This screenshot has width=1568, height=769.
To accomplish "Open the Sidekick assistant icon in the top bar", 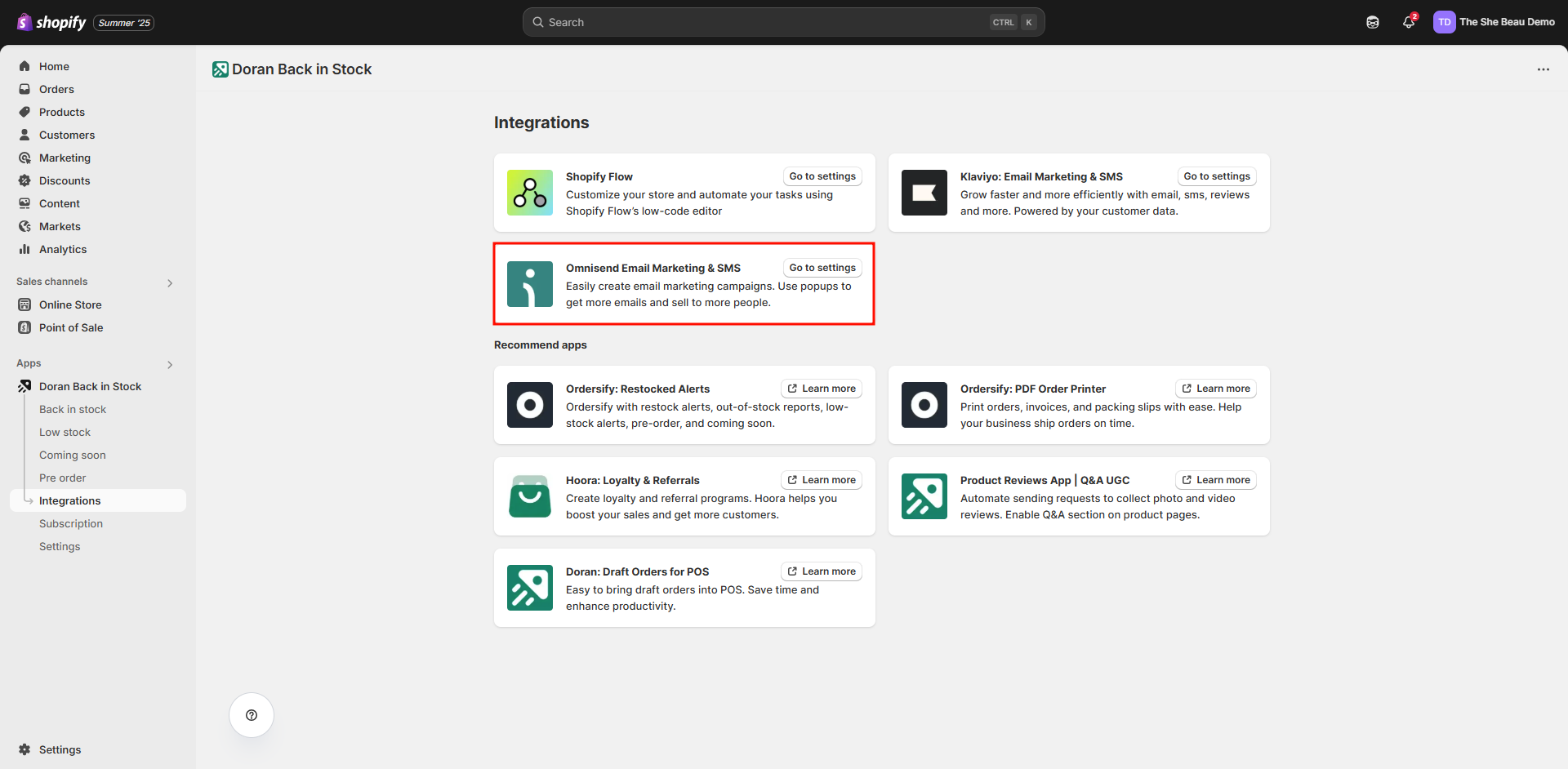I will pyautogui.click(x=1373, y=22).
